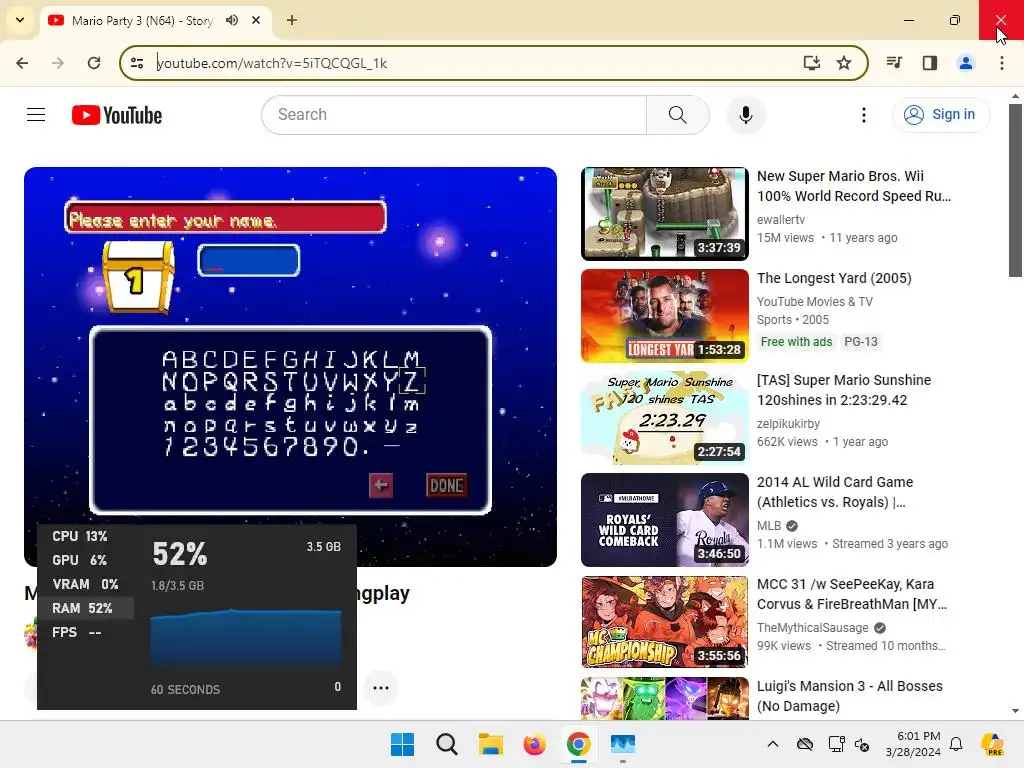Close the Mario Party 3 tab
The width and height of the screenshot is (1024, 768).
tap(256, 20)
